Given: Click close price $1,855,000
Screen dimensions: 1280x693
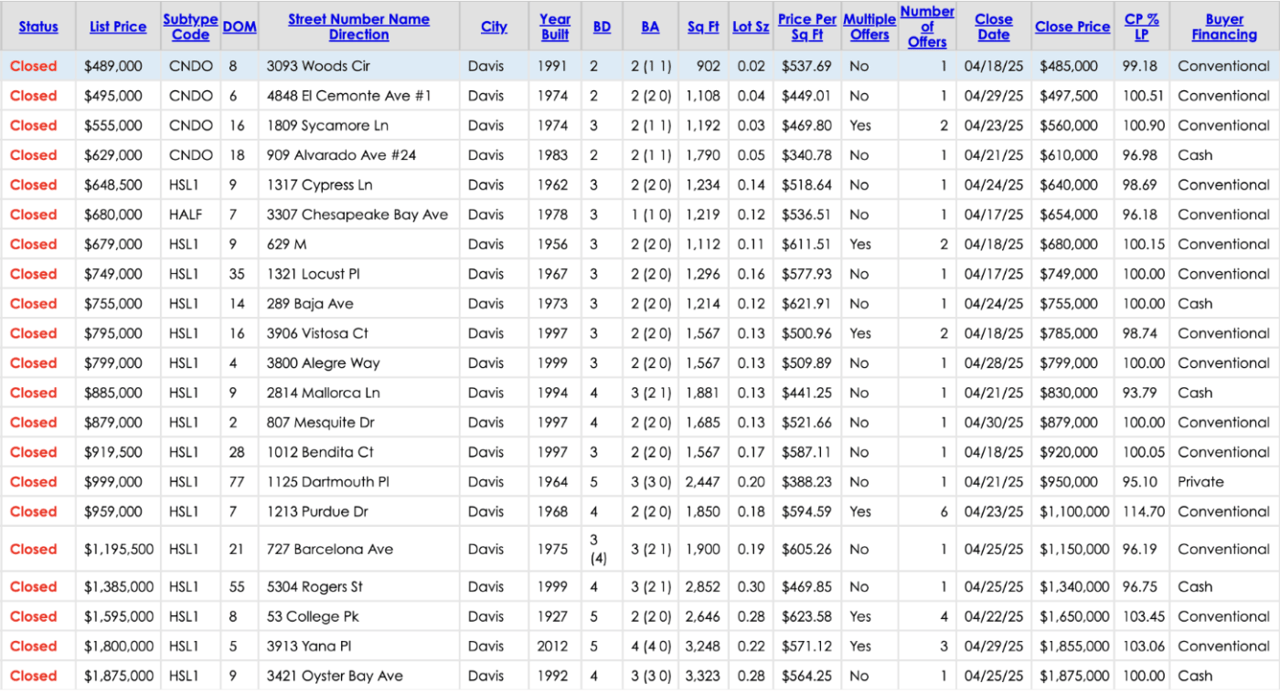Looking at the screenshot, I should coord(1074,646).
